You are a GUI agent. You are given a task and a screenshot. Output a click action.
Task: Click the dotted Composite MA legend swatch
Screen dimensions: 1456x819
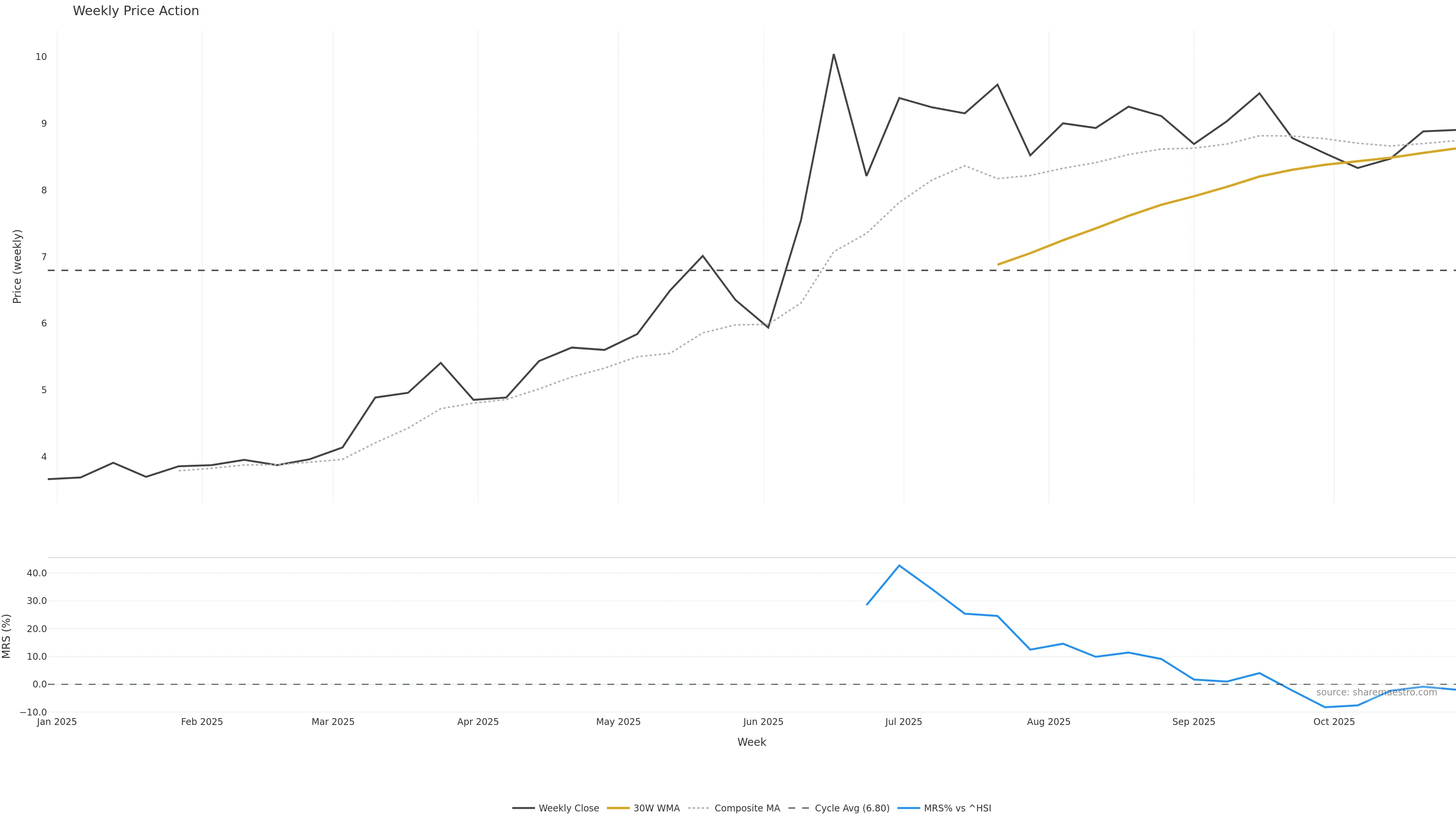698,808
